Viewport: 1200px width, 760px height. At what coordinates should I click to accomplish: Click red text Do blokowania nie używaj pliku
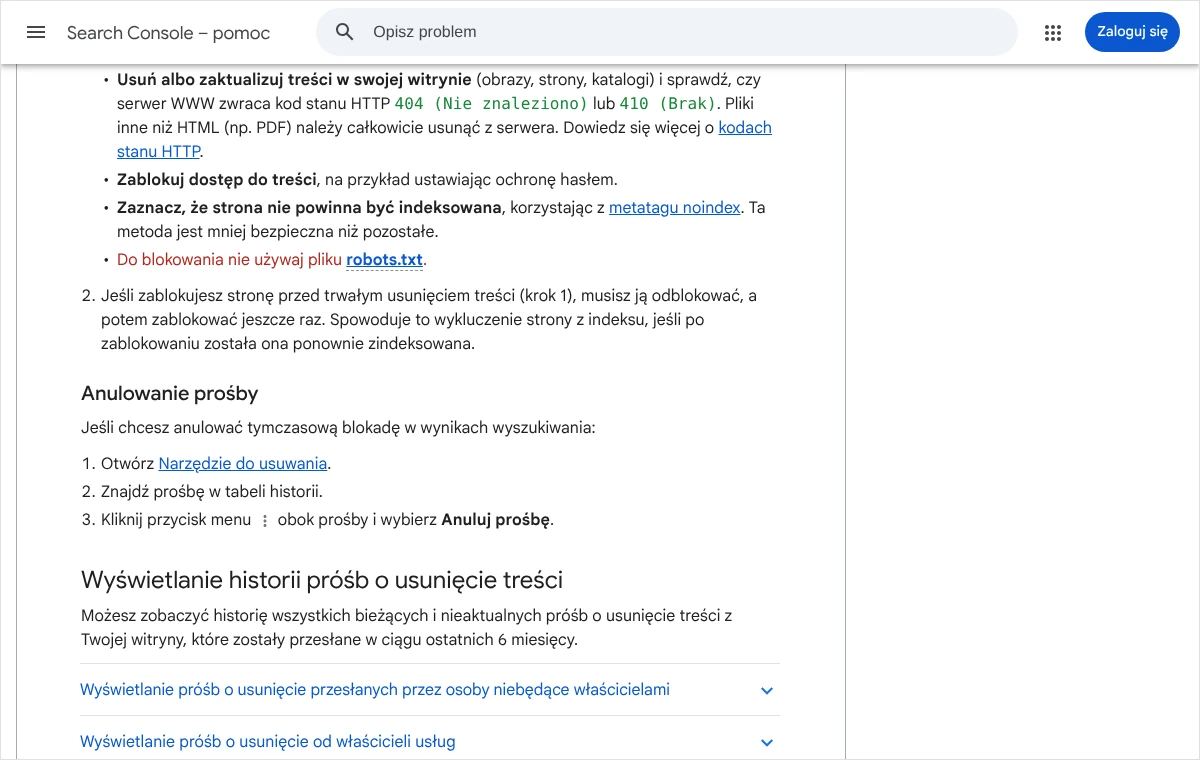pos(229,260)
